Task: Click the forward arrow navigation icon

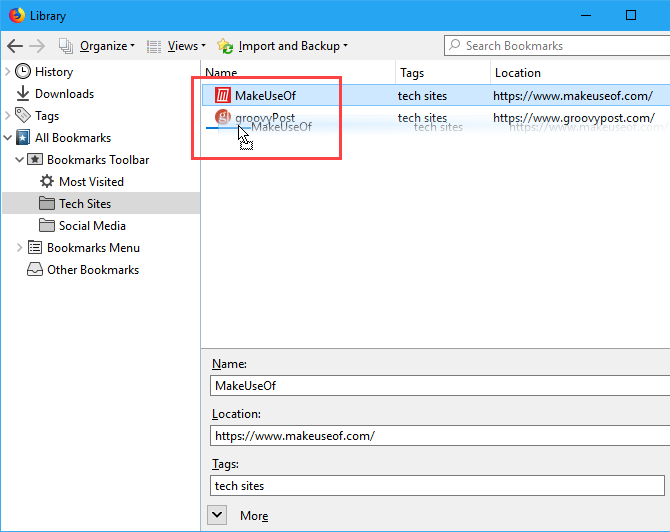Action: [x=38, y=46]
